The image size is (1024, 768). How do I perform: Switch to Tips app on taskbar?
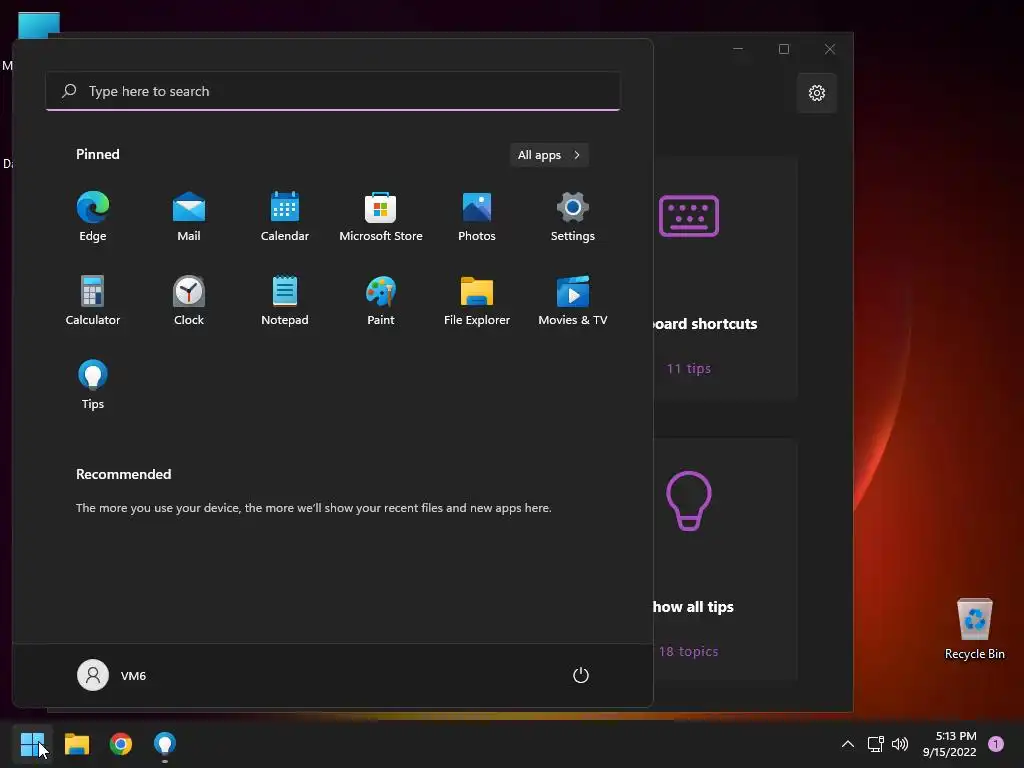tap(165, 744)
